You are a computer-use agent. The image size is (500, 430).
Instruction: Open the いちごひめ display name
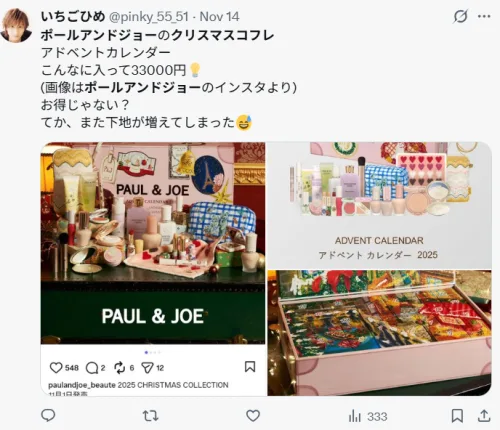[73, 16]
